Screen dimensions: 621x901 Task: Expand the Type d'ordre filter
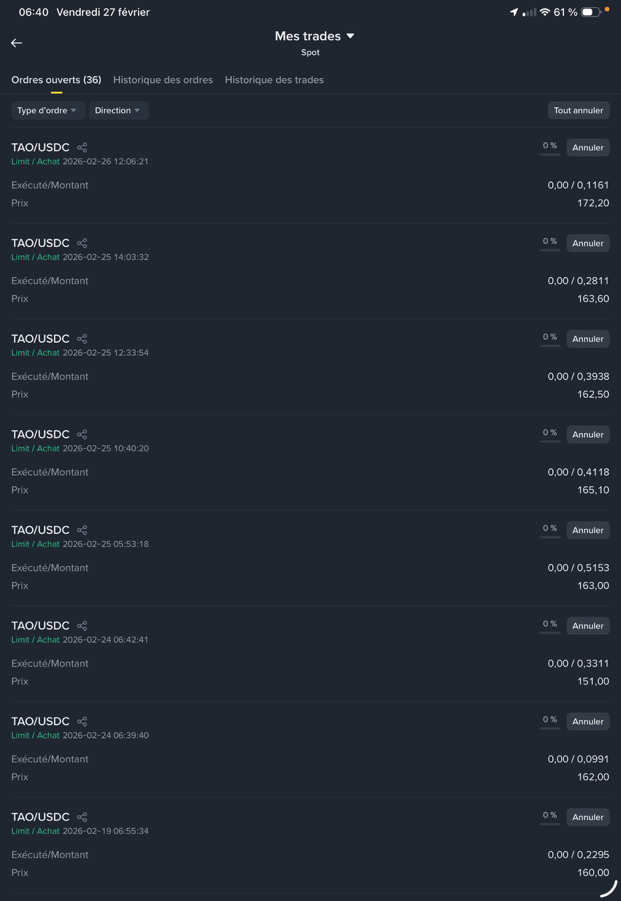(47, 111)
